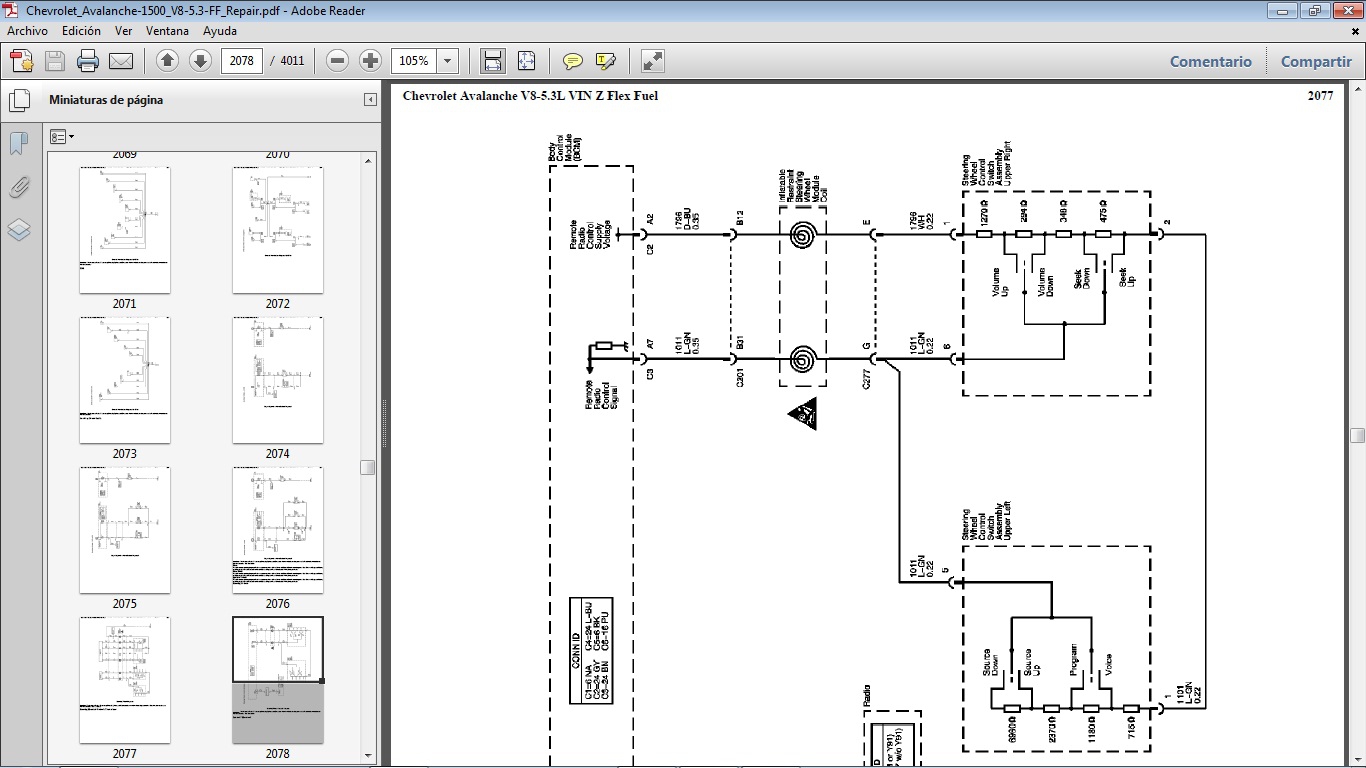The image size is (1366, 768).
Task: Open the layers panel icon
Action: [x=19, y=230]
